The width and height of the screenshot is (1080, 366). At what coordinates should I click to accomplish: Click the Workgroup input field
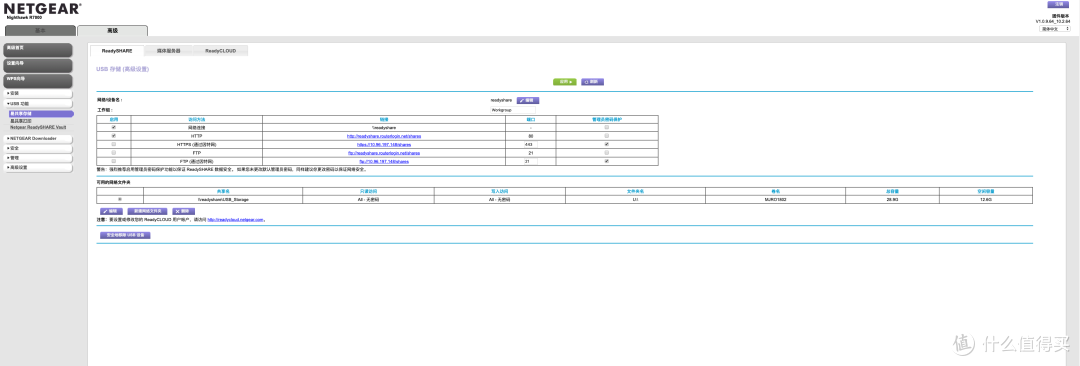512,110
